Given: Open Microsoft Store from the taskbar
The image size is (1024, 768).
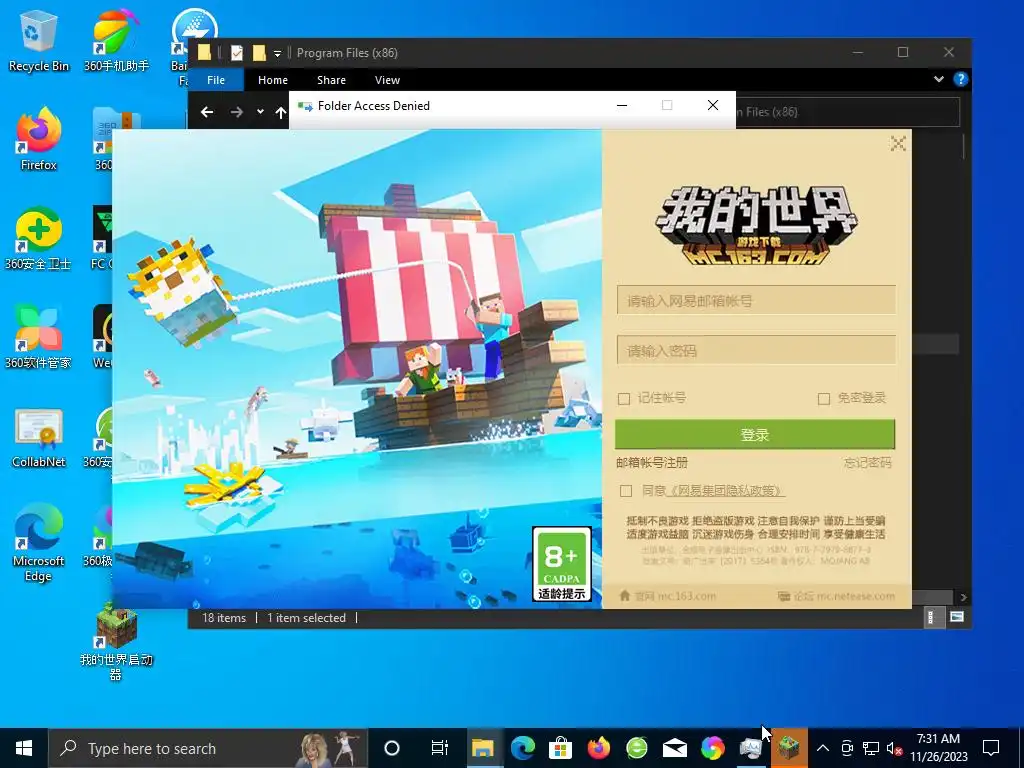Looking at the screenshot, I should pyautogui.click(x=560, y=748).
